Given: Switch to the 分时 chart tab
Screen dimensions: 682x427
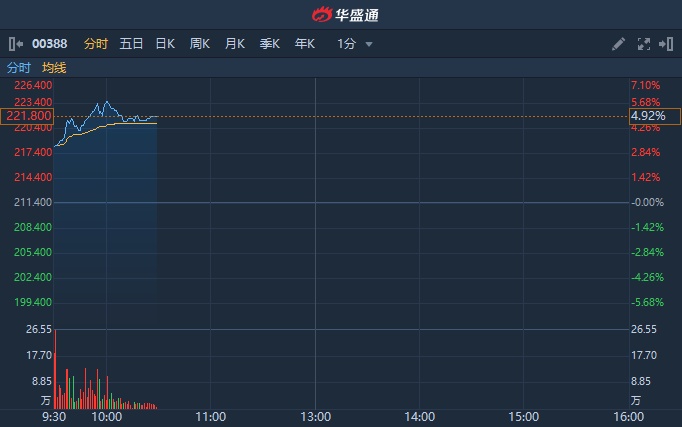Looking at the screenshot, I should click(96, 44).
